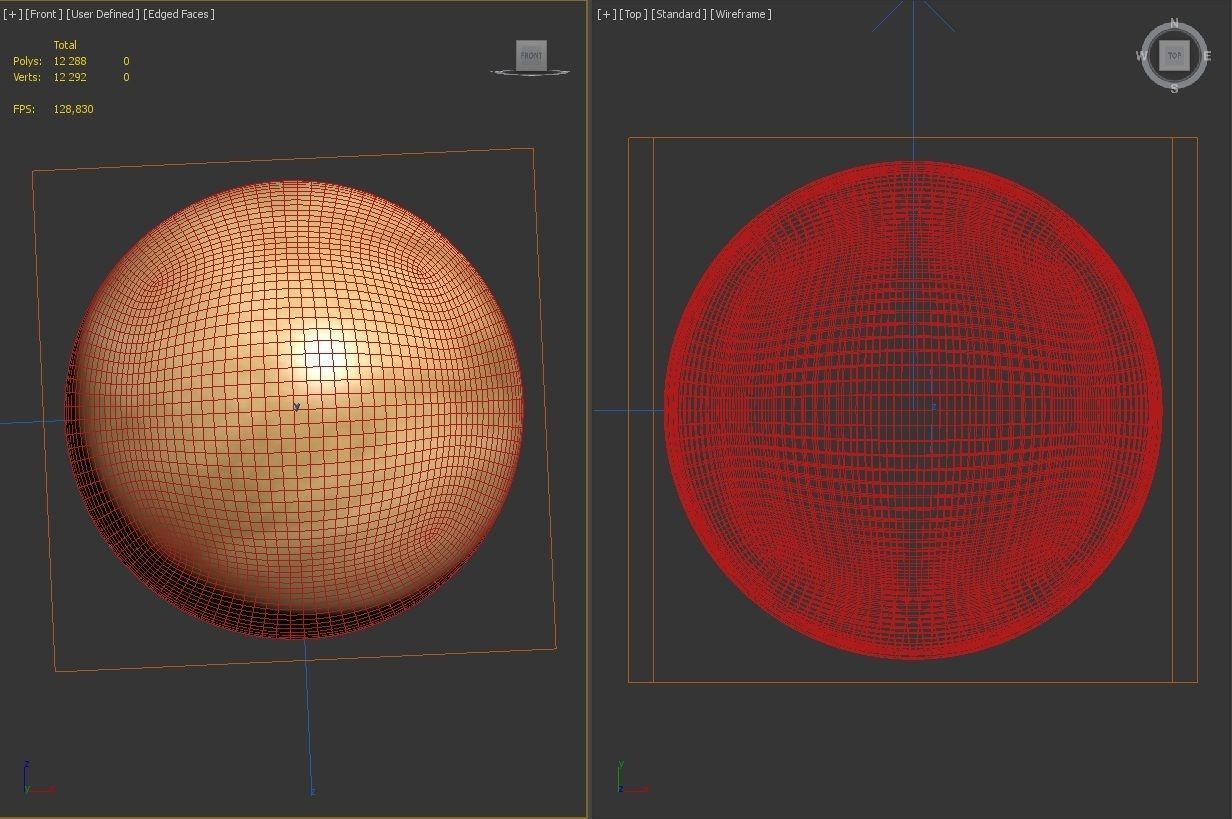Click the Verts count 12 292
Viewport: 1232px width, 819px height.
coord(70,77)
